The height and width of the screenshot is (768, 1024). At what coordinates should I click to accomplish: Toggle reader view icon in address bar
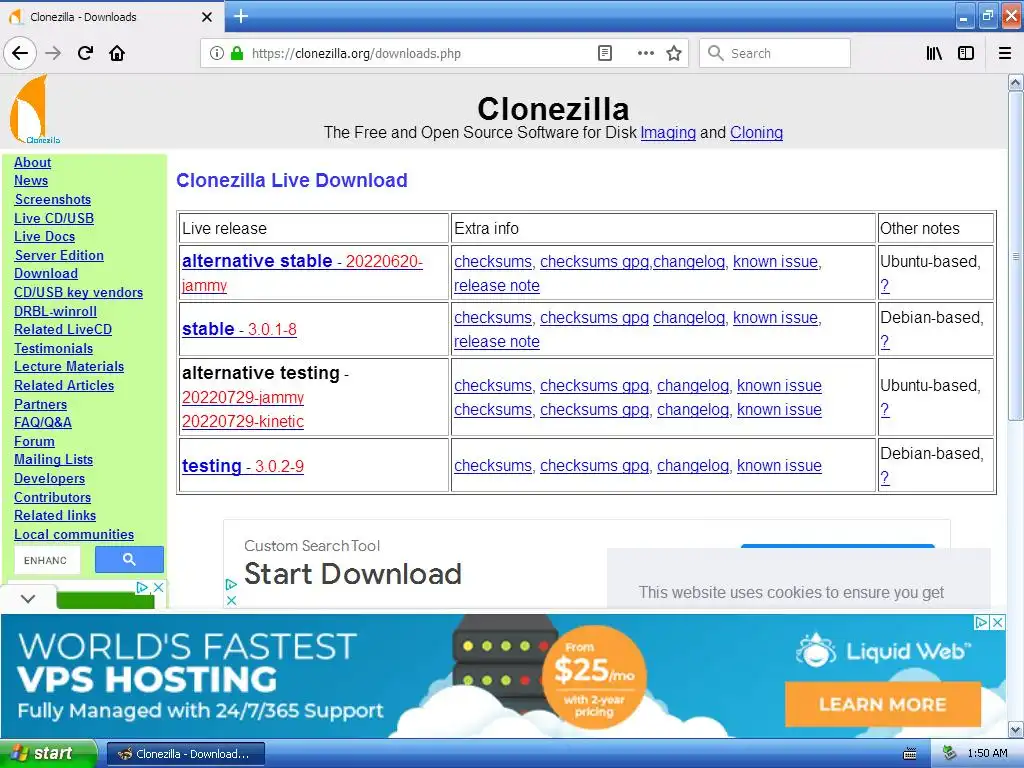click(605, 53)
